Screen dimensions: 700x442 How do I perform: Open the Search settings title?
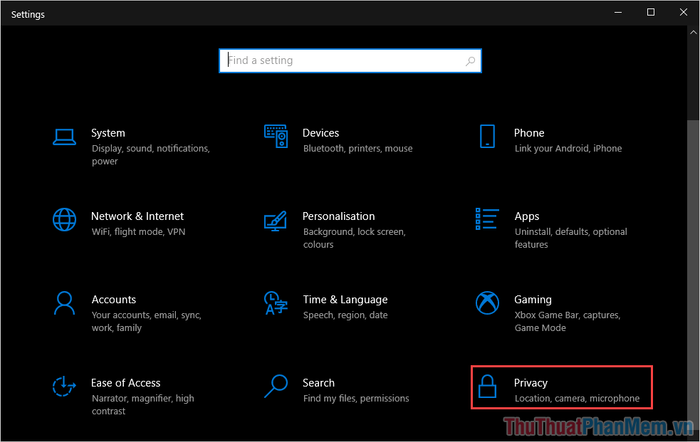click(x=318, y=383)
